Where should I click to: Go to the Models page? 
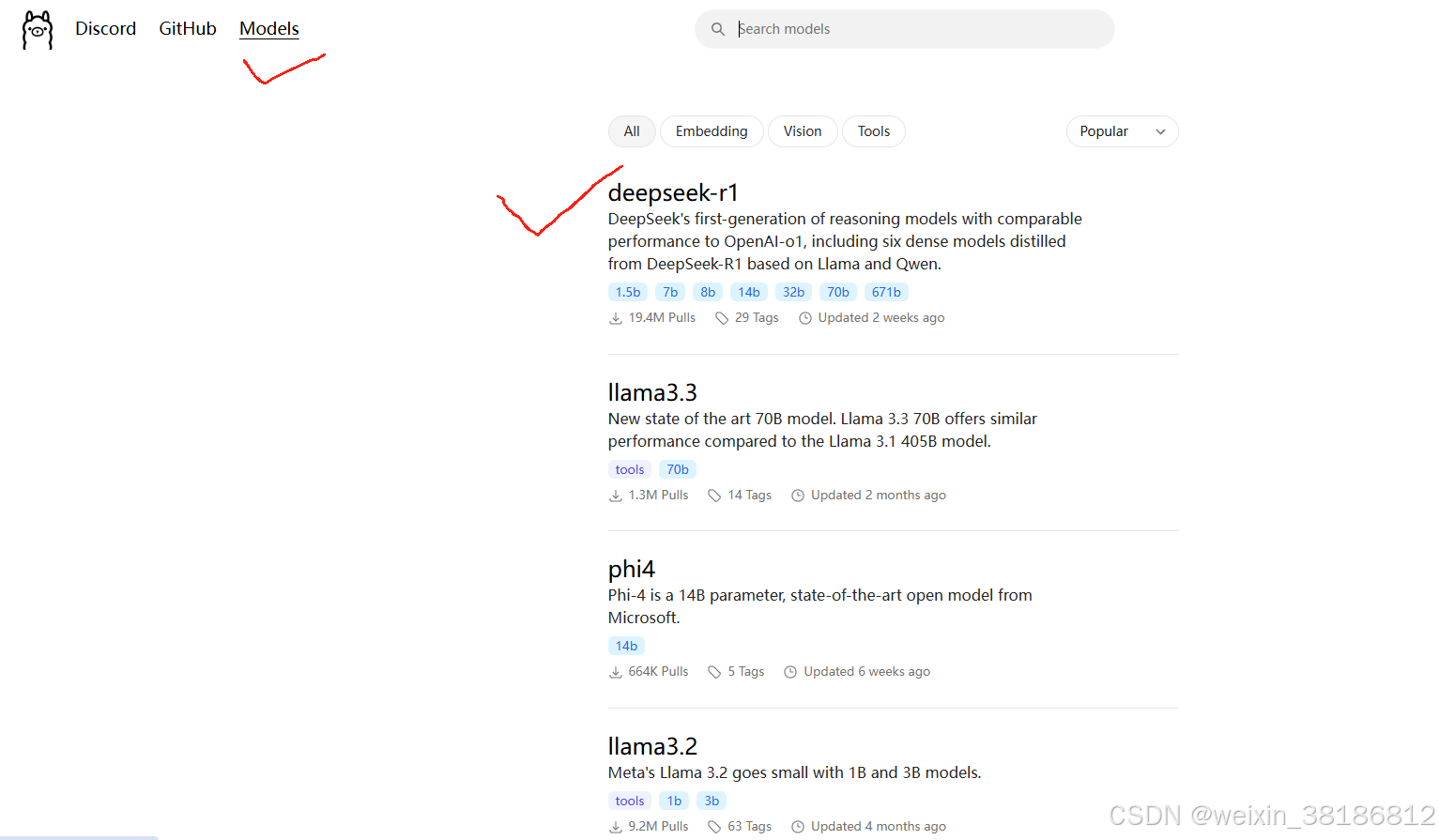click(269, 29)
